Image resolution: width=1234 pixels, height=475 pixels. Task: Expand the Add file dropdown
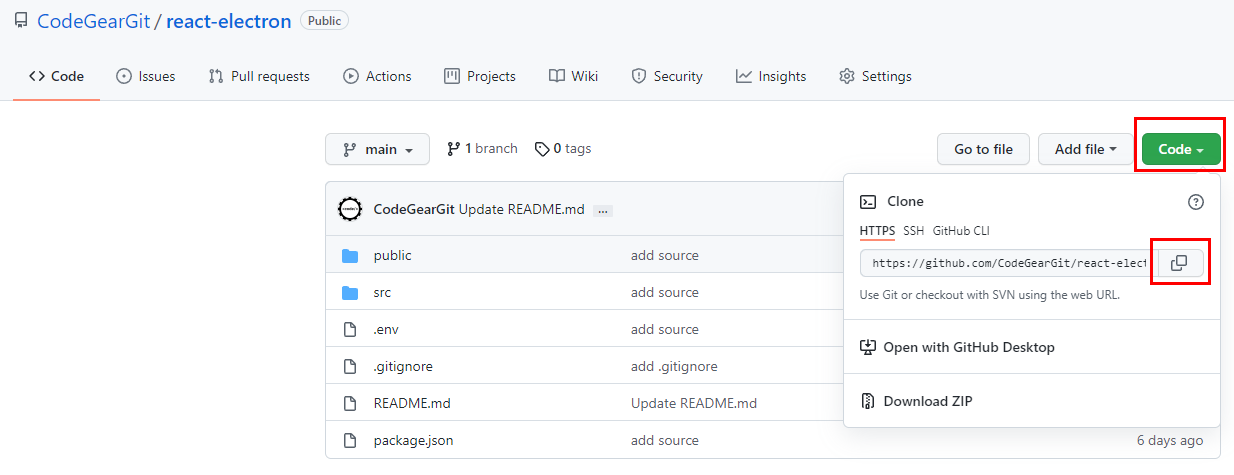1086,149
